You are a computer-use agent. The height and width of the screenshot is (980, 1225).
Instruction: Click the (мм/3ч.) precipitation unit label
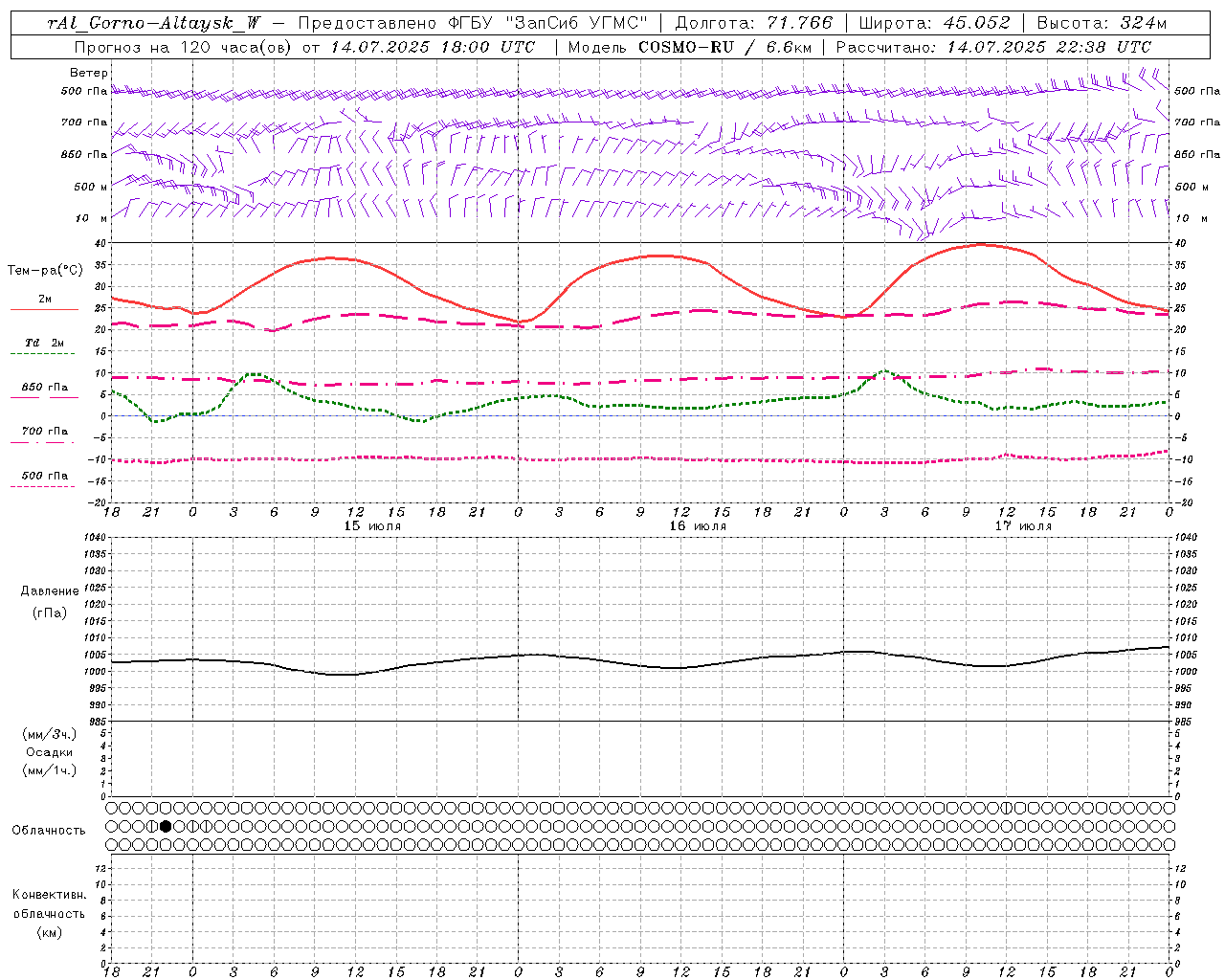49,734
